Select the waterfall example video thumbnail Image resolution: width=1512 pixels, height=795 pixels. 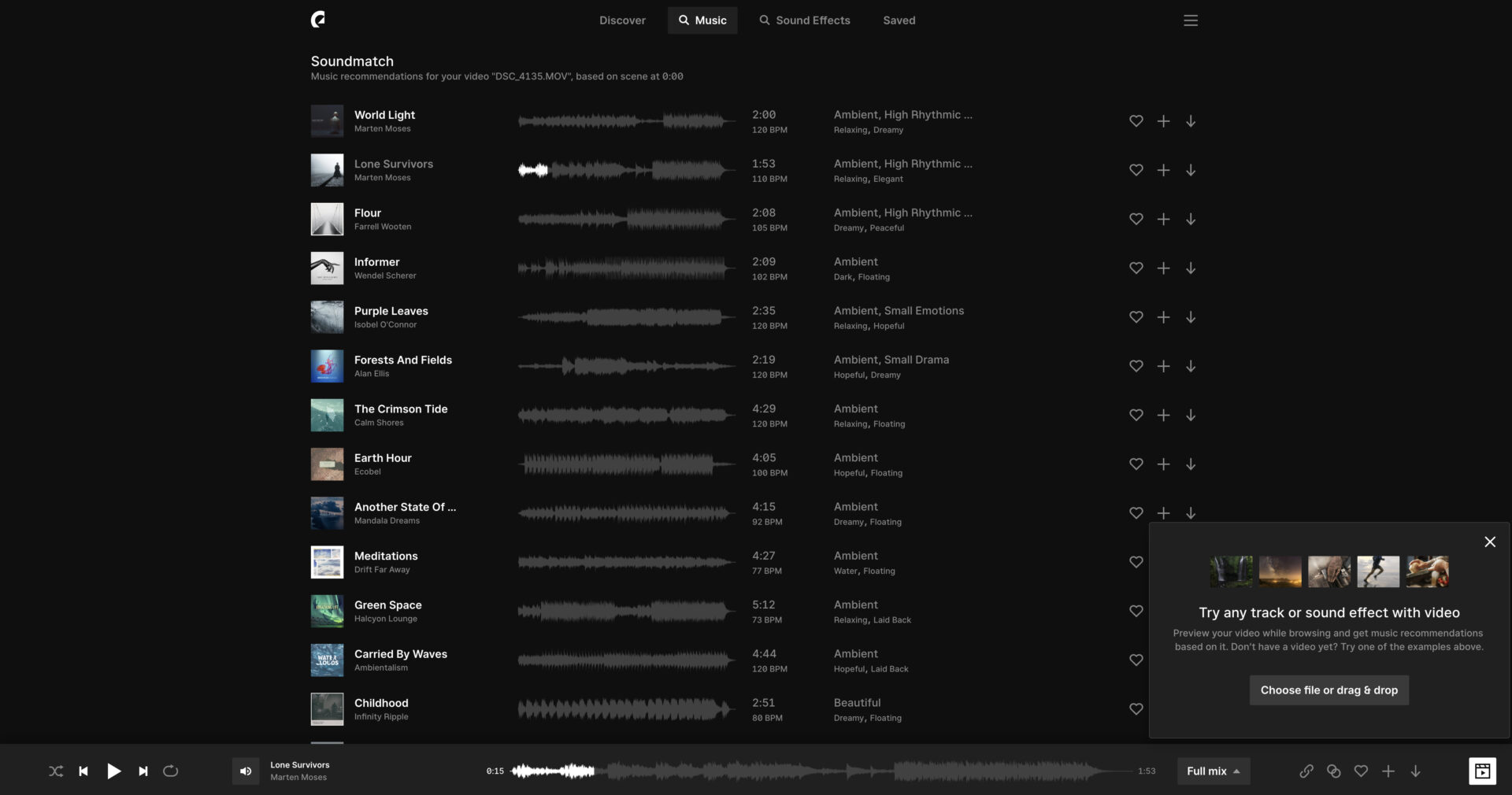(x=1231, y=571)
